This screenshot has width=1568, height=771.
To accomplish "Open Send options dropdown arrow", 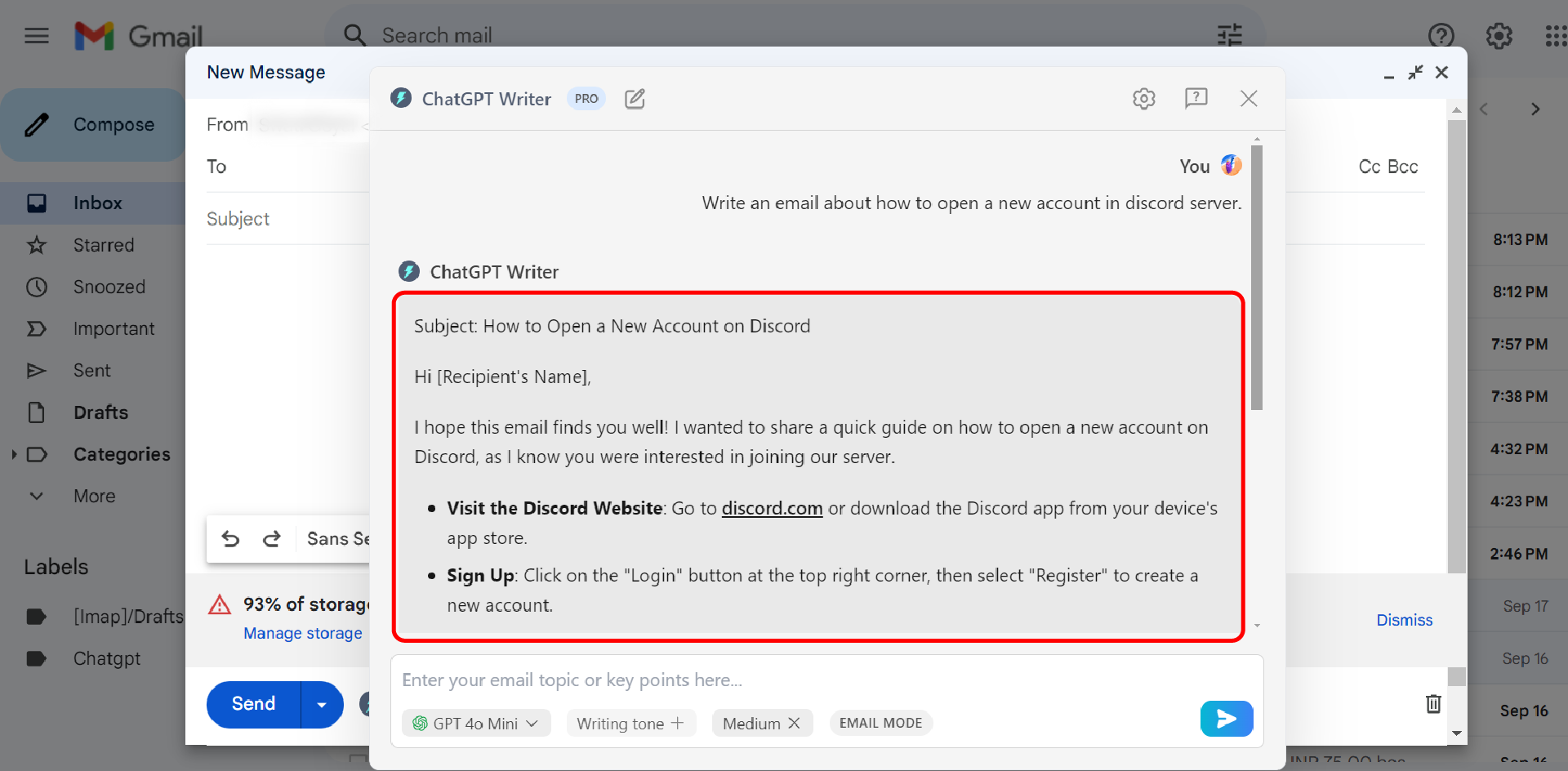I will (322, 704).
